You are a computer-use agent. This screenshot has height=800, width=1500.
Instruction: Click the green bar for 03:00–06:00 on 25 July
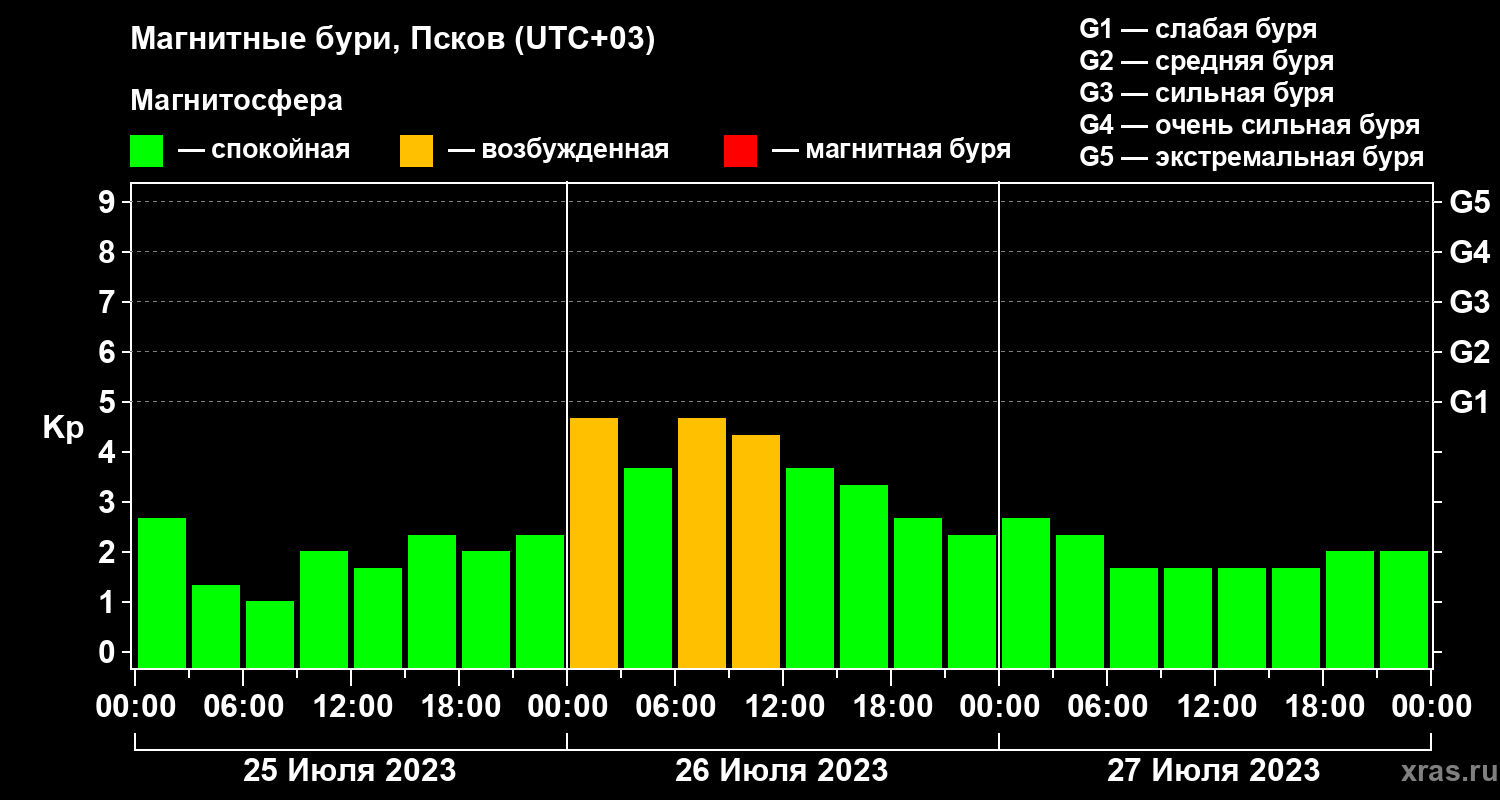click(x=216, y=626)
